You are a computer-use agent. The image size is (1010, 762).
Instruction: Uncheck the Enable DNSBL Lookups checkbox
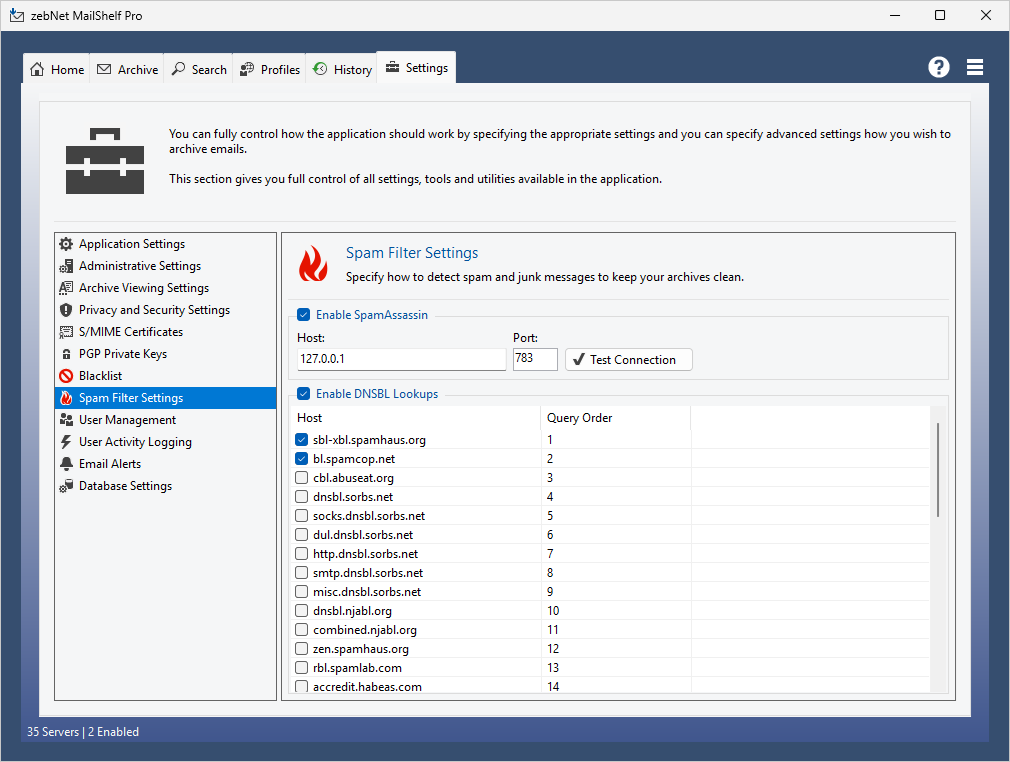[x=303, y=394]
